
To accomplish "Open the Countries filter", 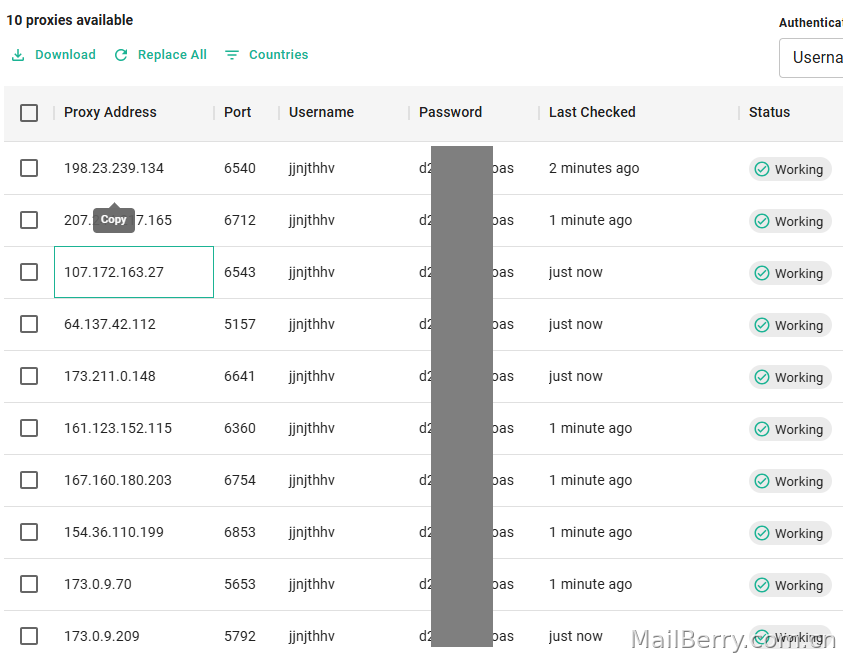I will 278,55.
